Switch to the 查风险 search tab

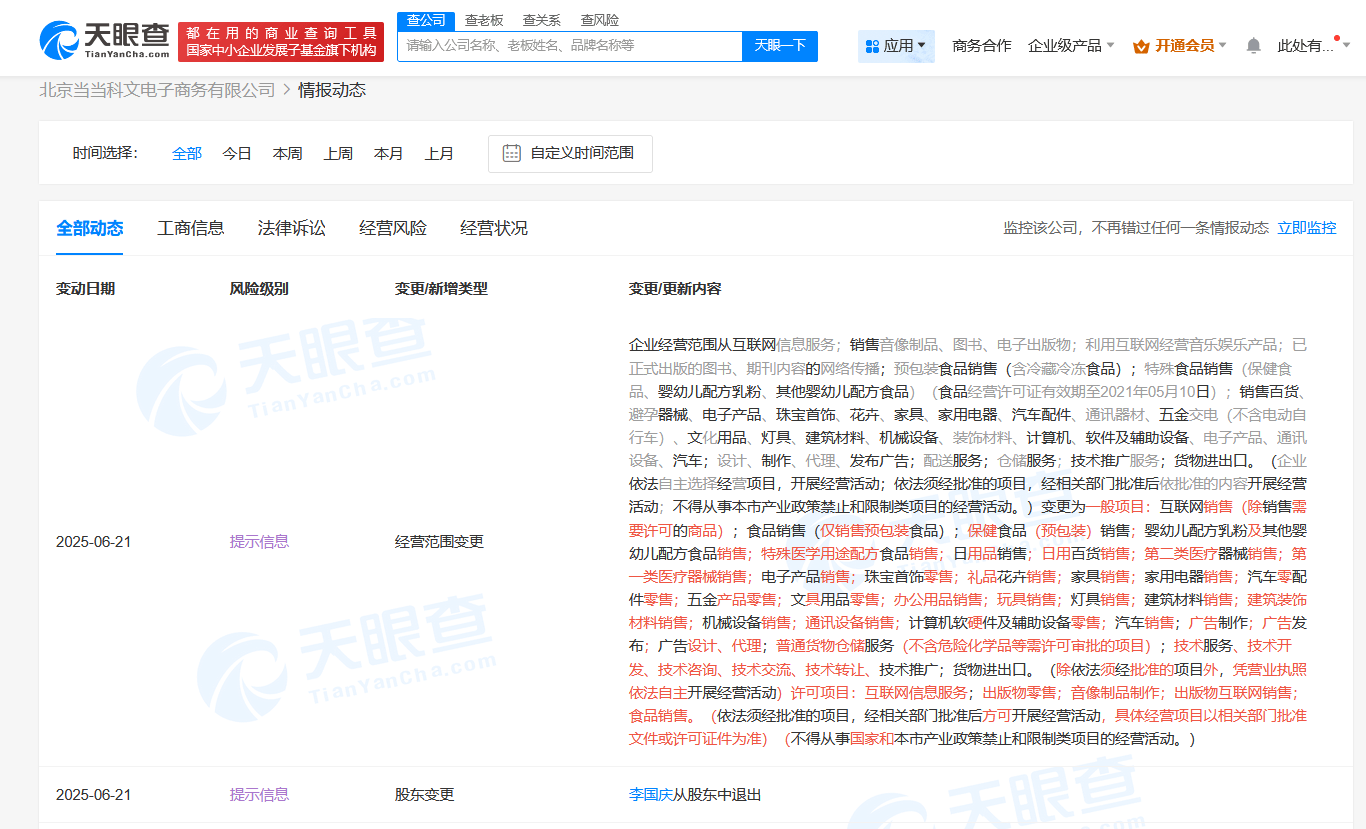pos(599,20)
